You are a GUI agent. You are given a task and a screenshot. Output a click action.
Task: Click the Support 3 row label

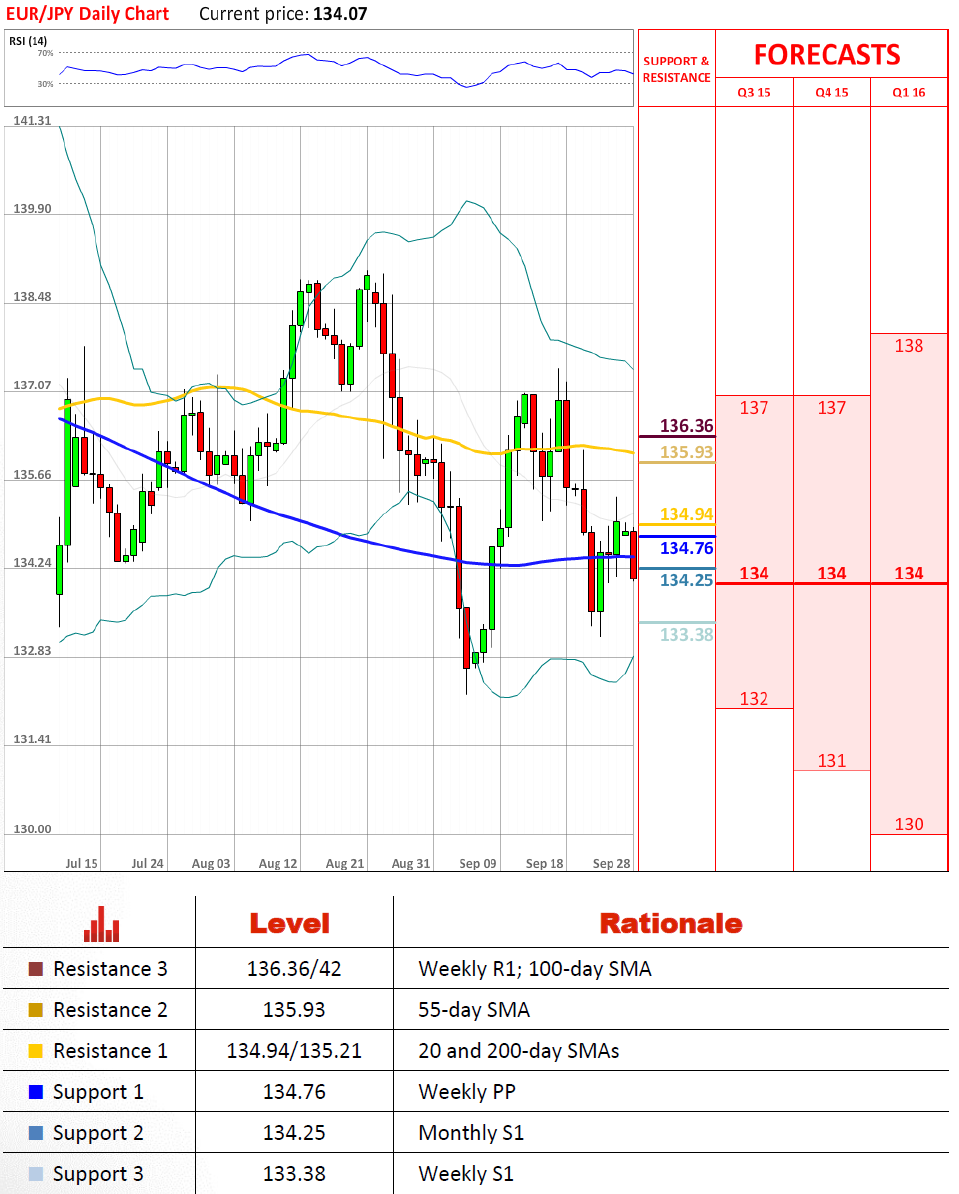coord(98,1174)
